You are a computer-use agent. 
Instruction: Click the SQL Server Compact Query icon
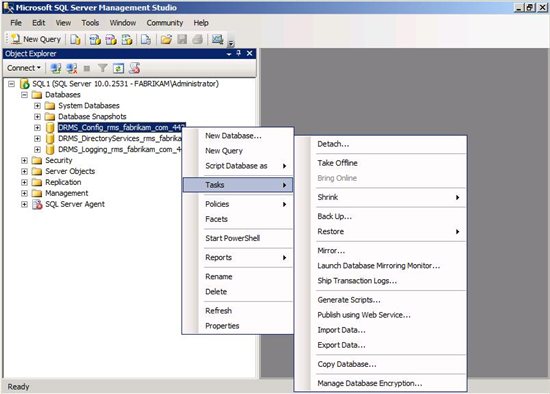[146, 39]
